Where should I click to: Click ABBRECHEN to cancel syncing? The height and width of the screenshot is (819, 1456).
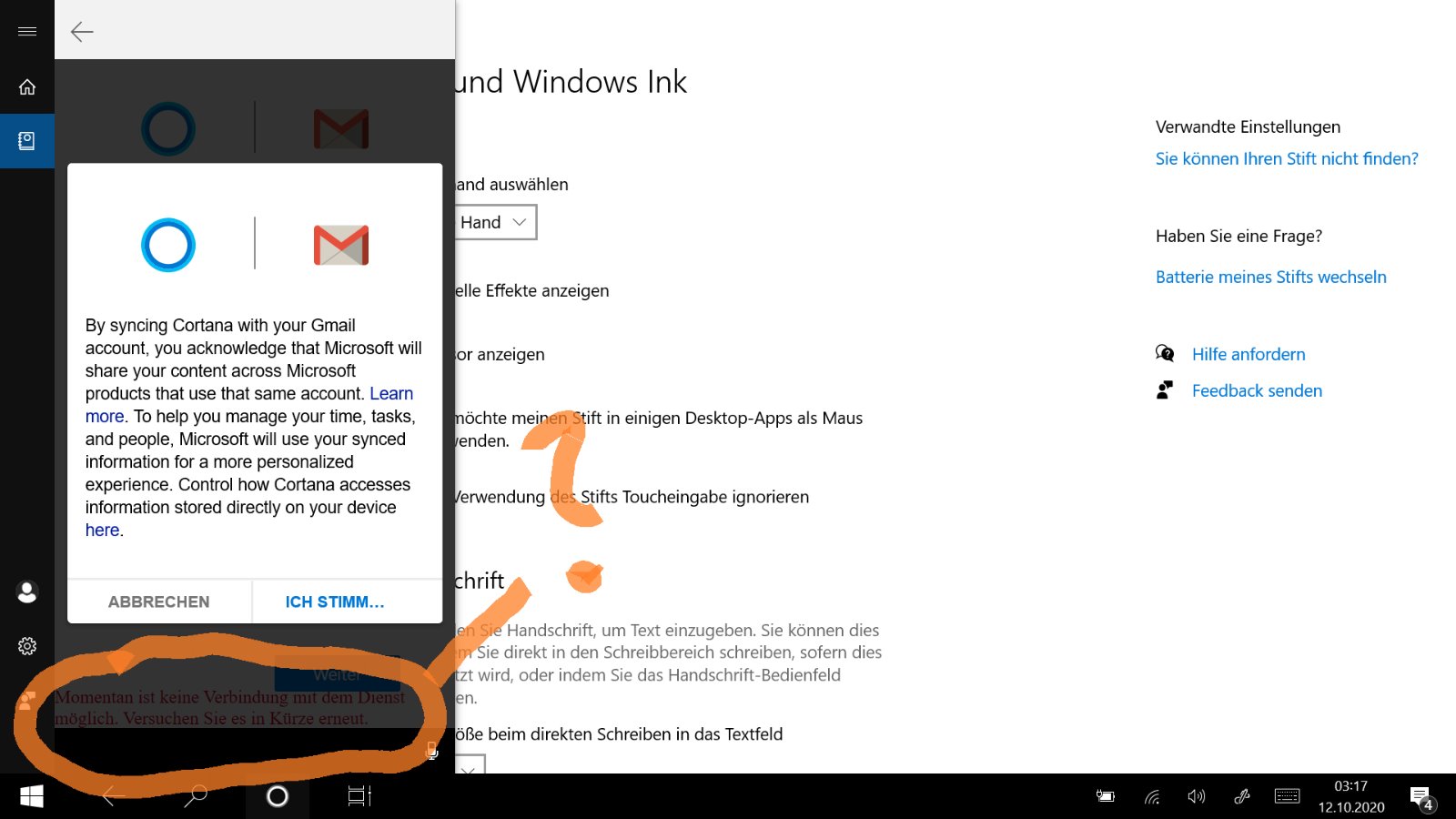pos(159,602)
